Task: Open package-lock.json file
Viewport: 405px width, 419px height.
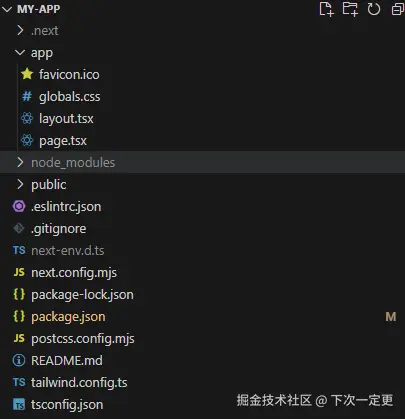Action: coord(82,295)
